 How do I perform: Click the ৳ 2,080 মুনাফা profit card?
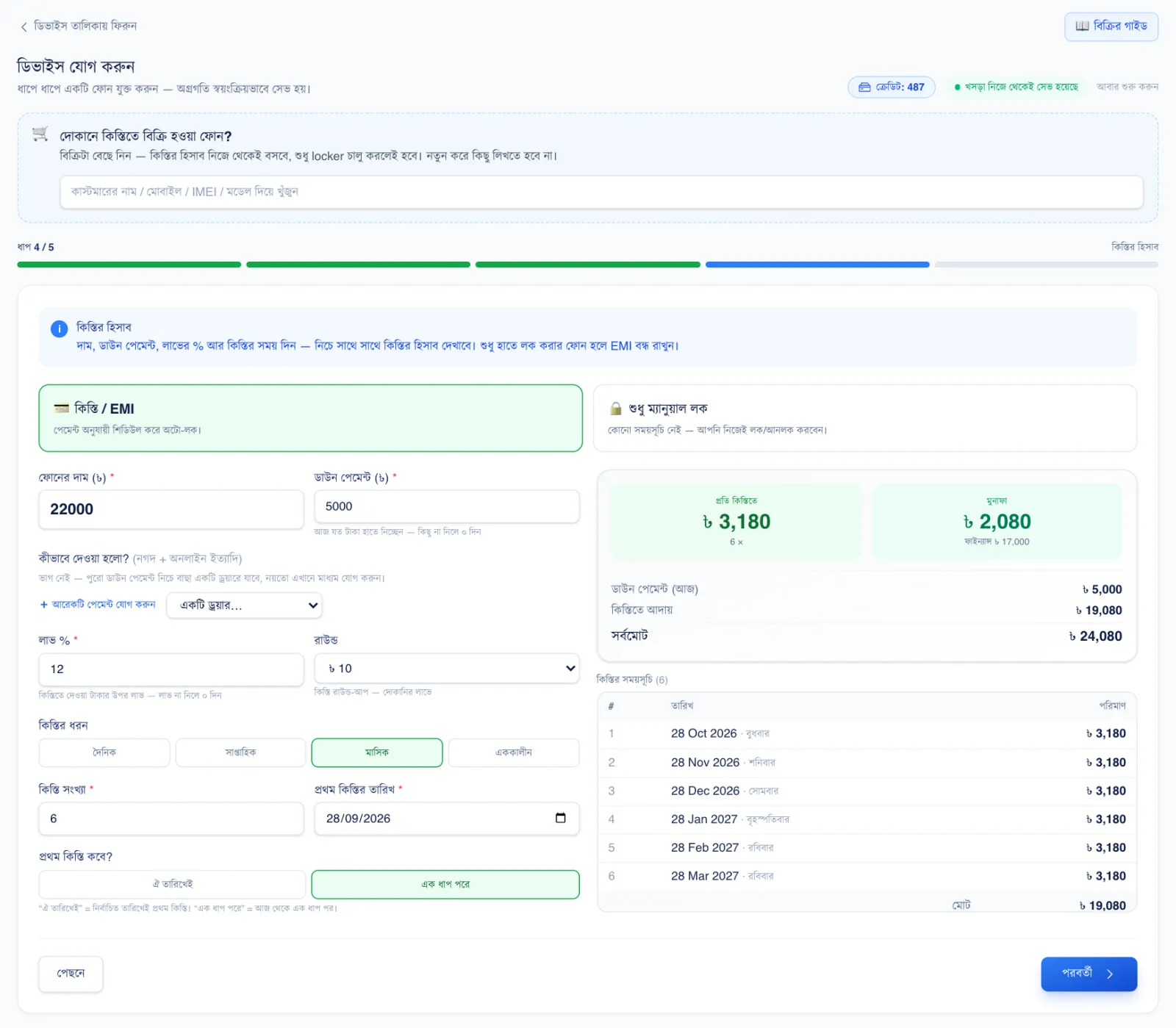coord(997,521)
